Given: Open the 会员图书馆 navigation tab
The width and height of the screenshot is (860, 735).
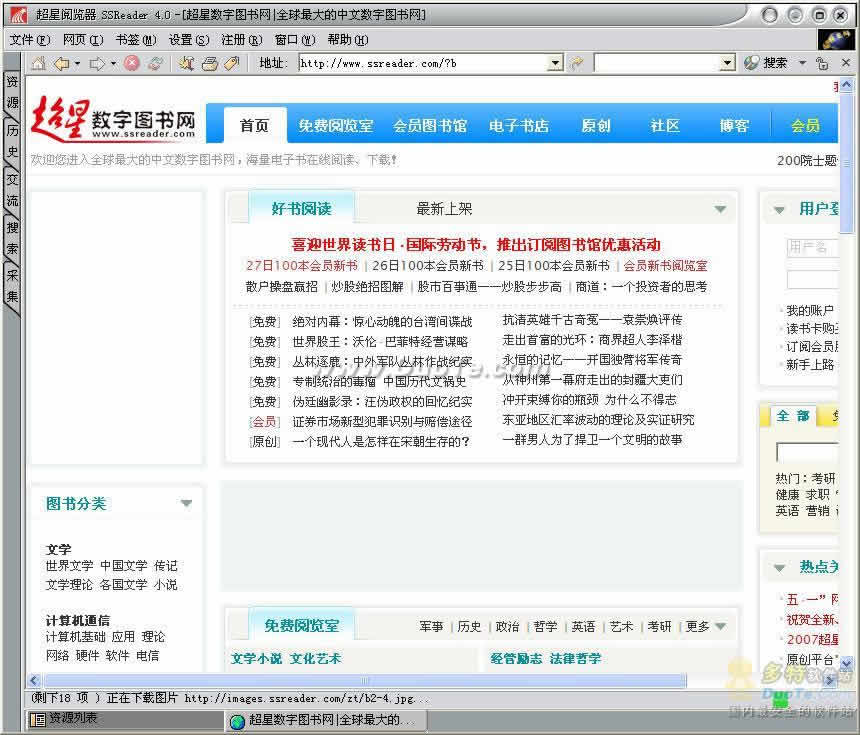Looking at the screenshot, I should click(430, 126).
